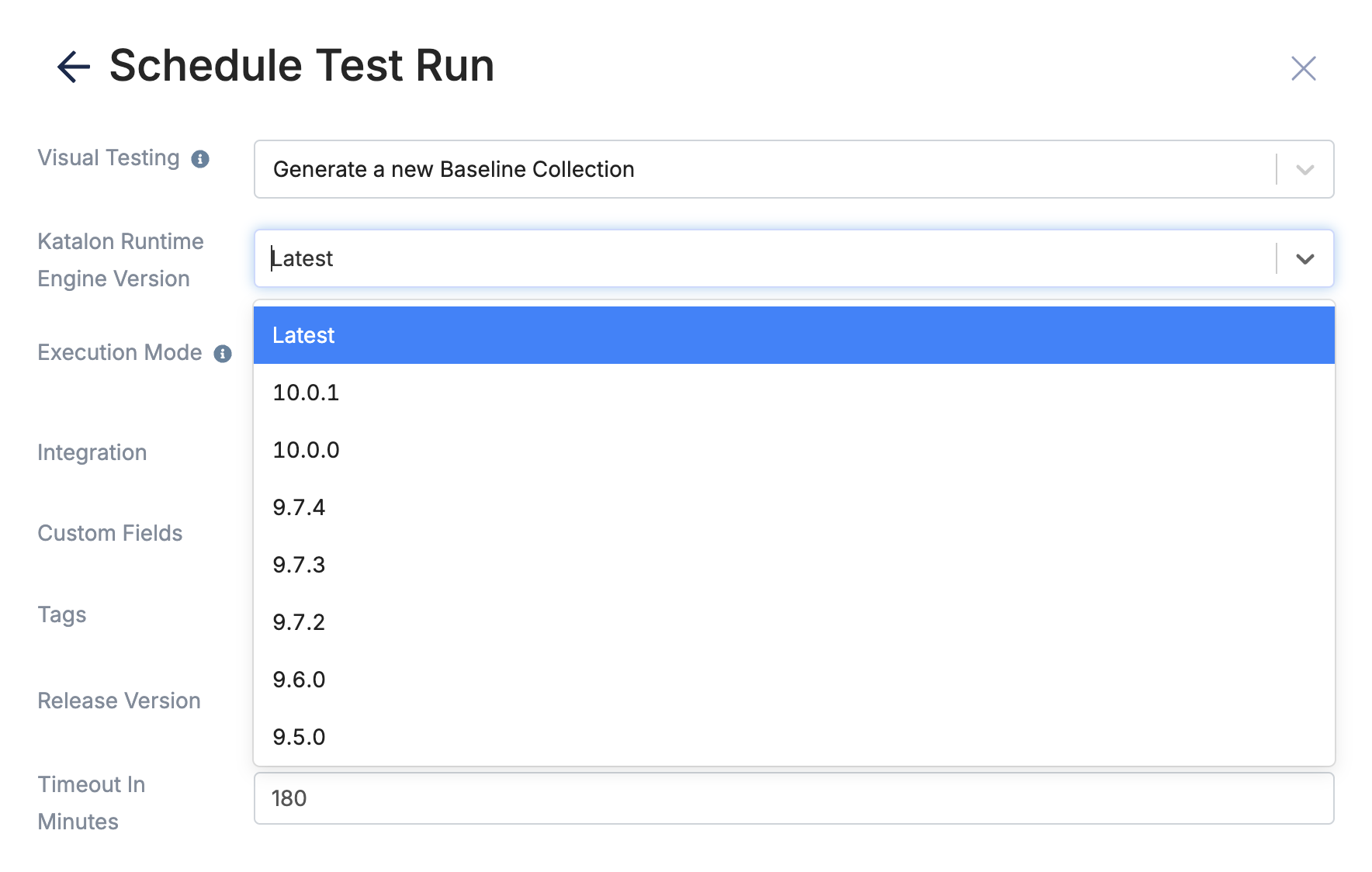Click the Execution Mode label
1372x872 pixels.
point(120,353)
